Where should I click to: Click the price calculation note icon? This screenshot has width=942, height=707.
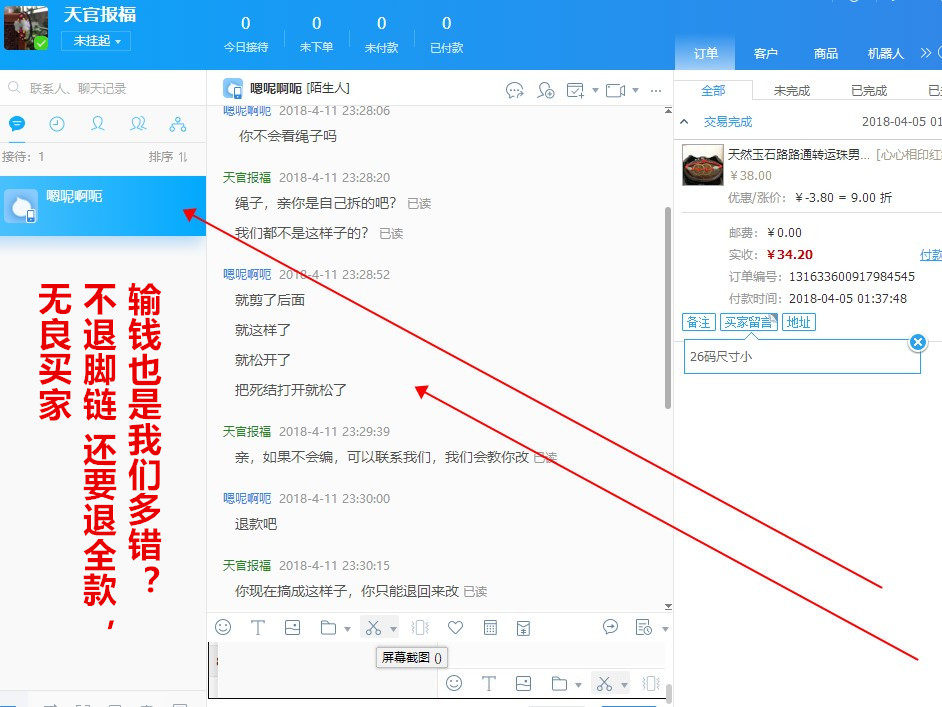523,628
